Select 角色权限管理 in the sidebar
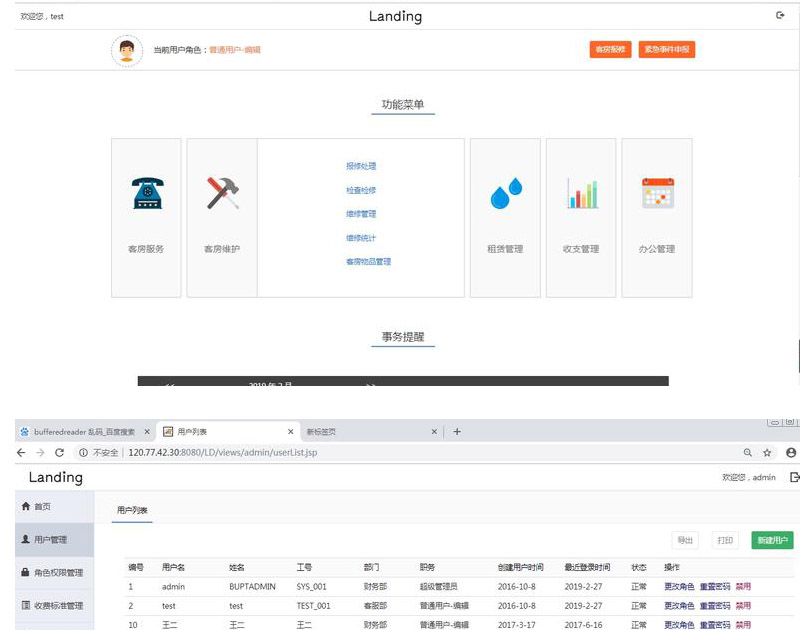The height and width of the screenshot is (630, 800). (x=54, y=572)
